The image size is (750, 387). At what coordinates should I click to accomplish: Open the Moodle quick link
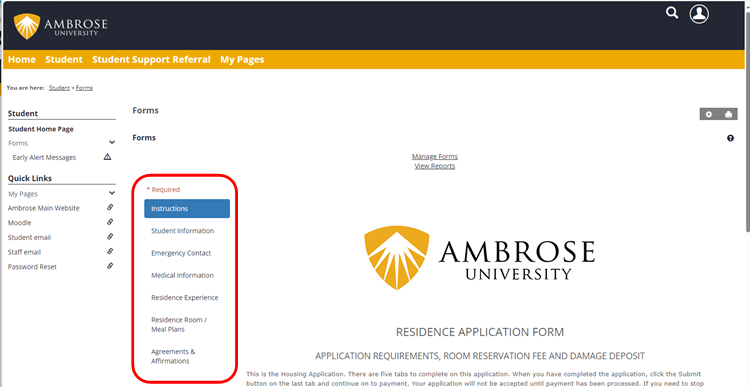pyautogui.click(x=20, y=223)
